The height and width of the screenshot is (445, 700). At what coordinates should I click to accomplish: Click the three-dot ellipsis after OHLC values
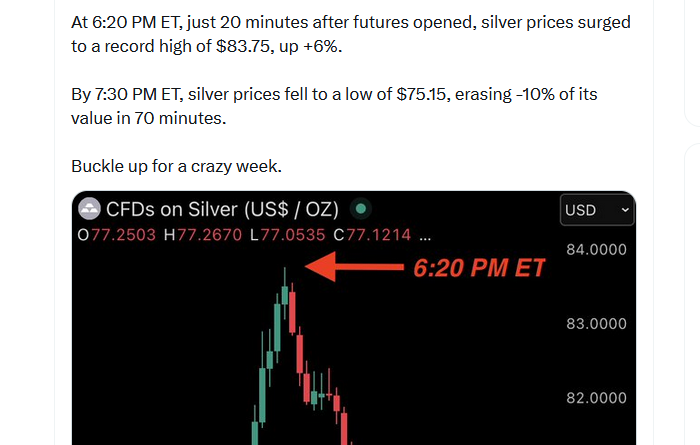425,236
